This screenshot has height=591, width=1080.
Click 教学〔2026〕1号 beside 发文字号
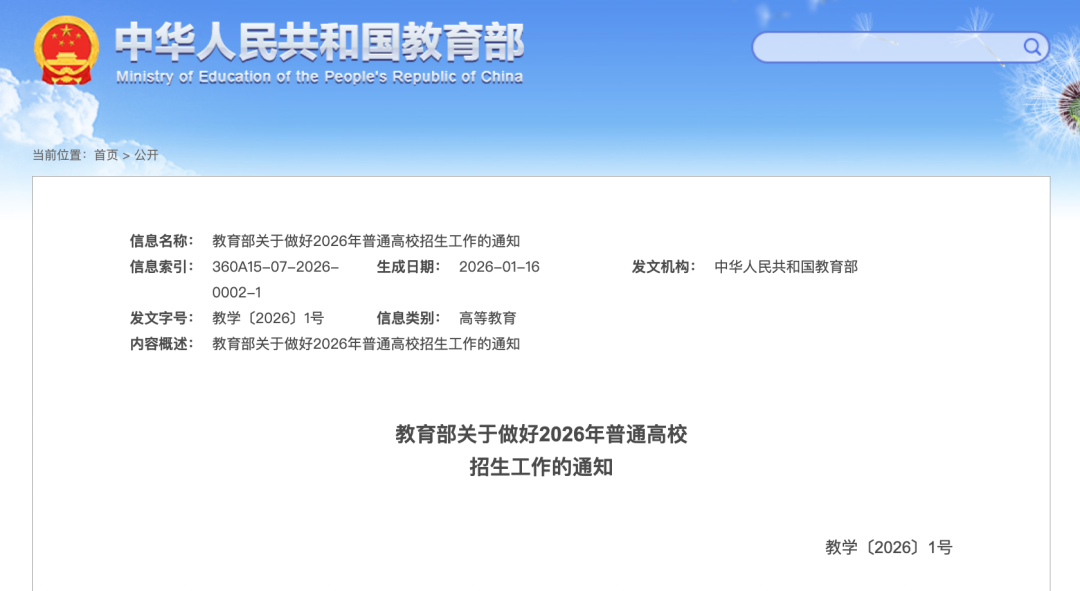[x=268, y=318]
